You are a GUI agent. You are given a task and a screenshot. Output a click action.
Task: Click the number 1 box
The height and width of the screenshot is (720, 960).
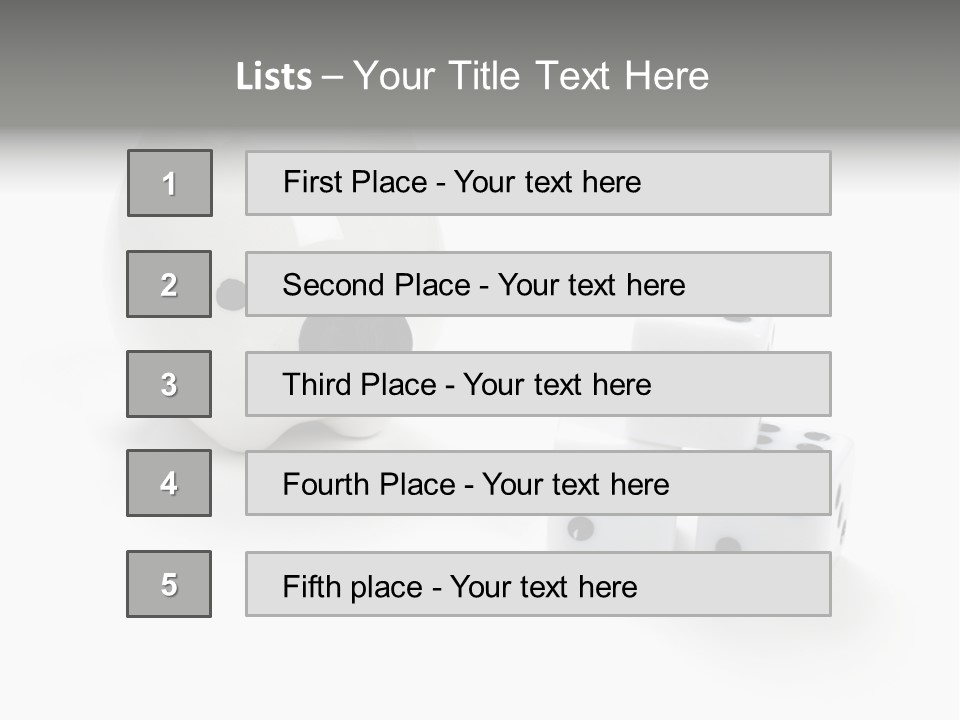pos(170,183)
